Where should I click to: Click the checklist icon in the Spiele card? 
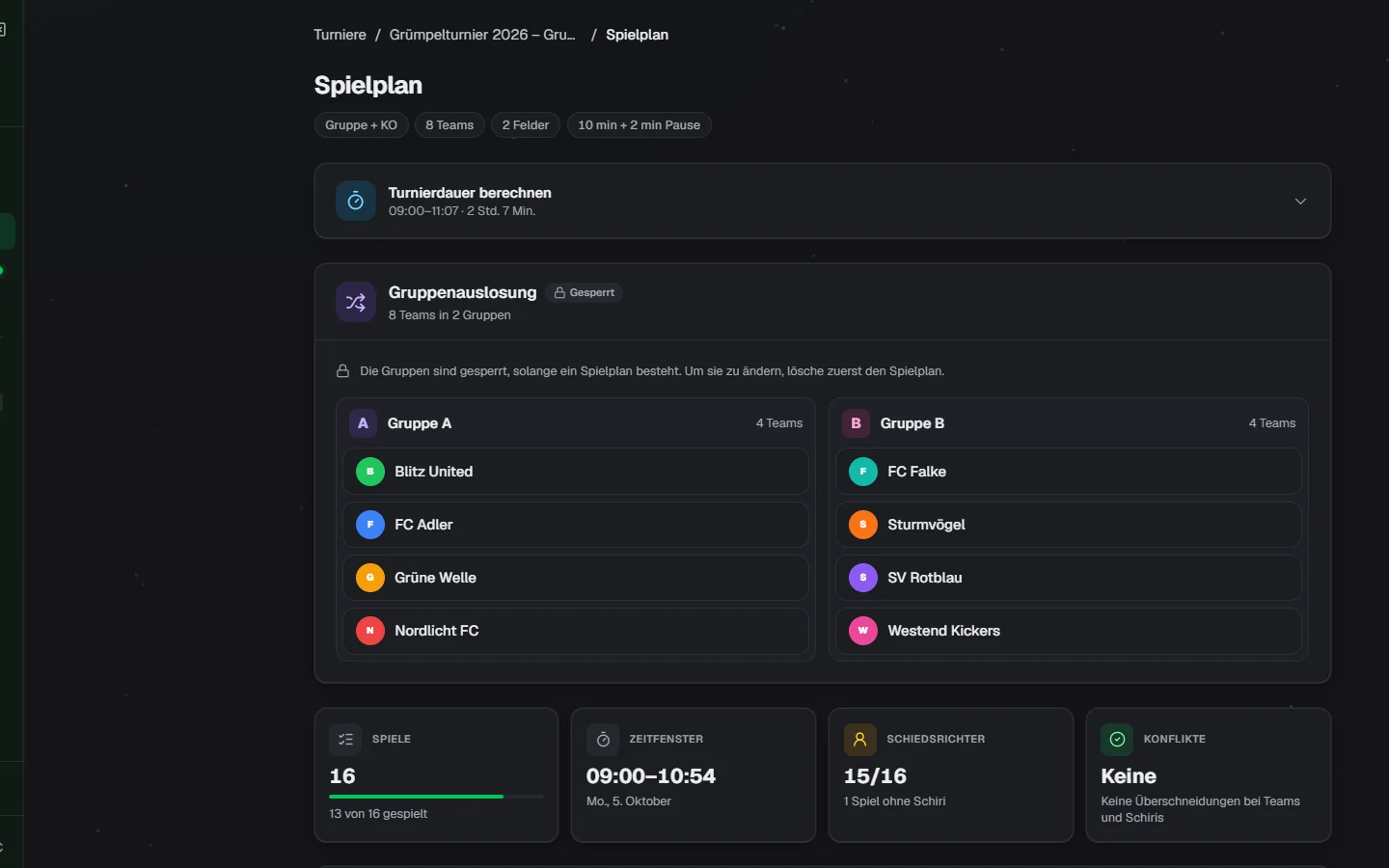pyautogui.click(x=345, y=740)
